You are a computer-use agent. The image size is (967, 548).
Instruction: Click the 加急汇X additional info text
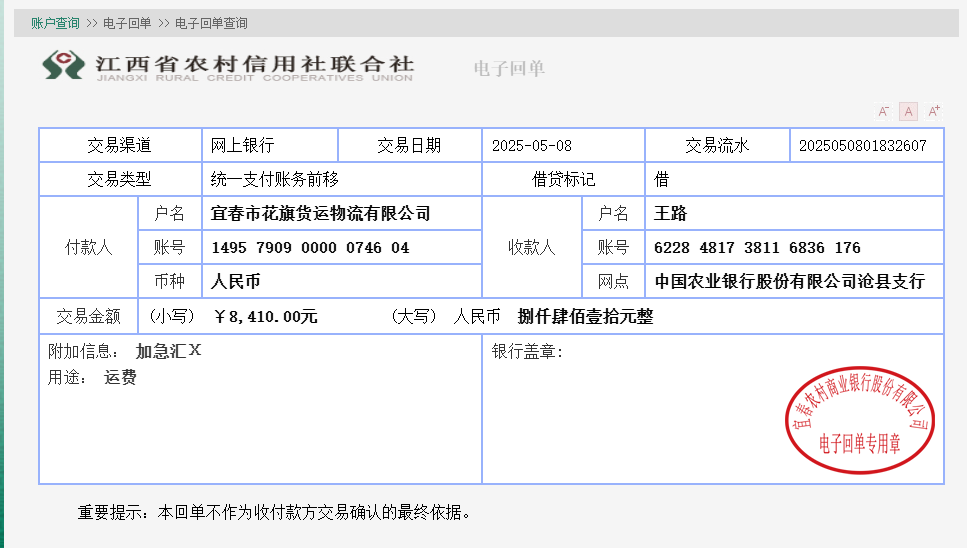coord(168,351)
